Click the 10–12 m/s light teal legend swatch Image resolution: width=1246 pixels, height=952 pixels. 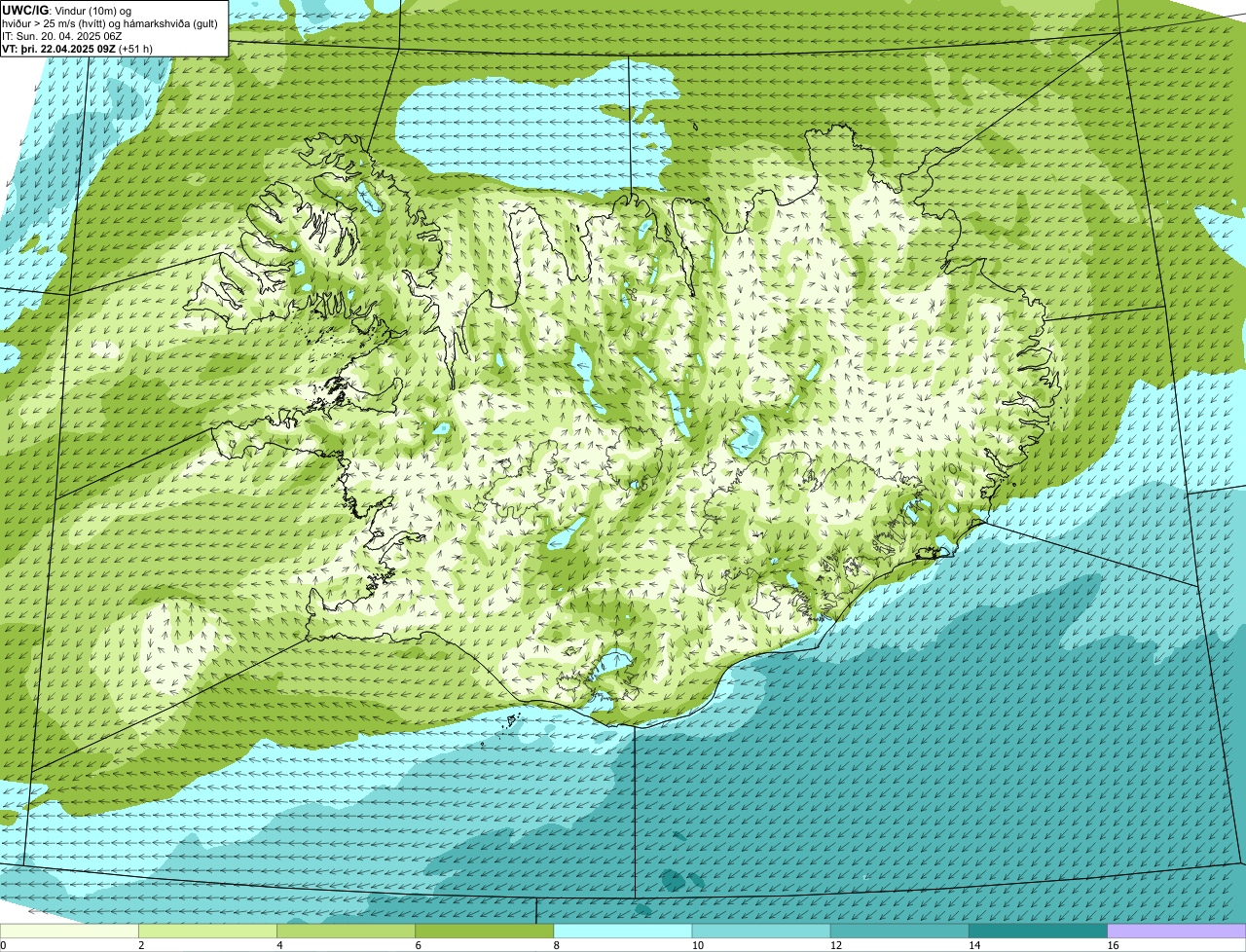[761, 931]
